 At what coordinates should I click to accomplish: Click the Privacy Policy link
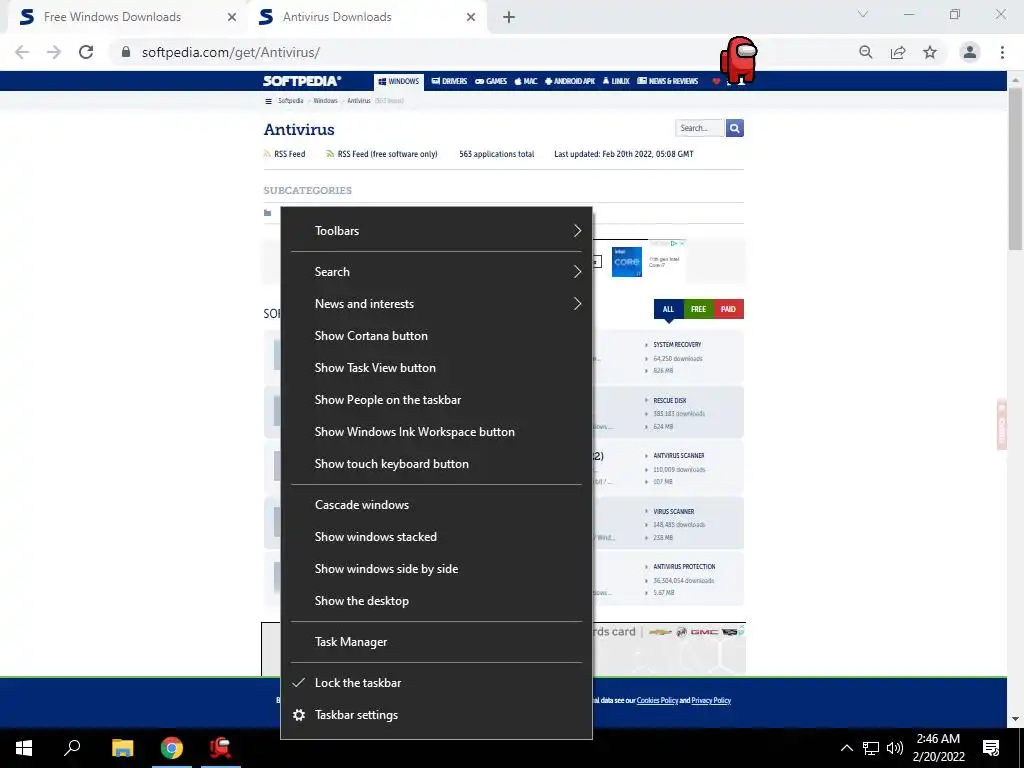(711, 700)
